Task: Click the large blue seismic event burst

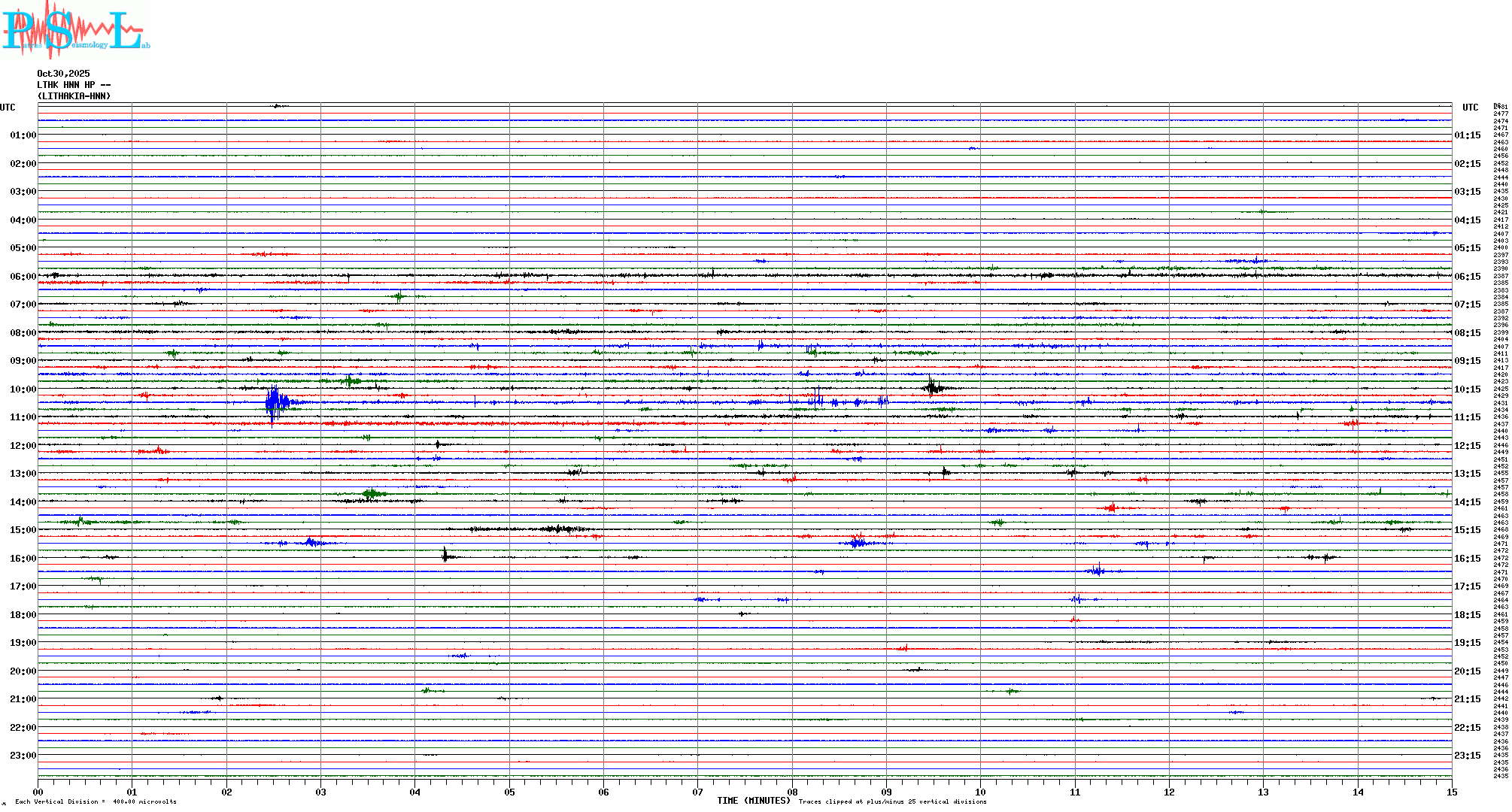Action: (x=275, y=402)
